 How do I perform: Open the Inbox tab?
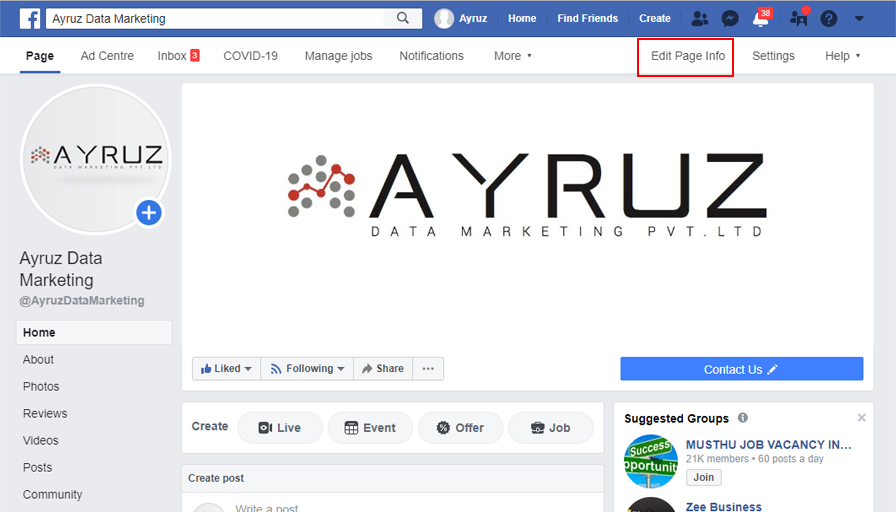pos(178,56)
